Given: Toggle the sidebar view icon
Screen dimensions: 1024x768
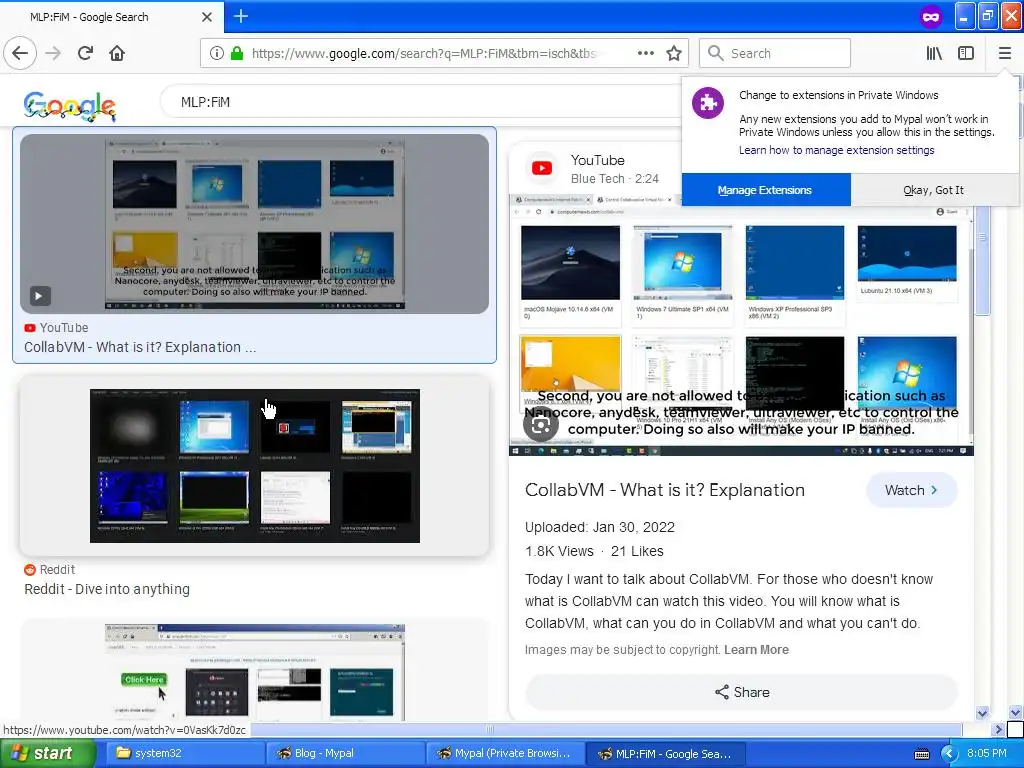Looking at the screenshot, I should [x=966, y=53].
